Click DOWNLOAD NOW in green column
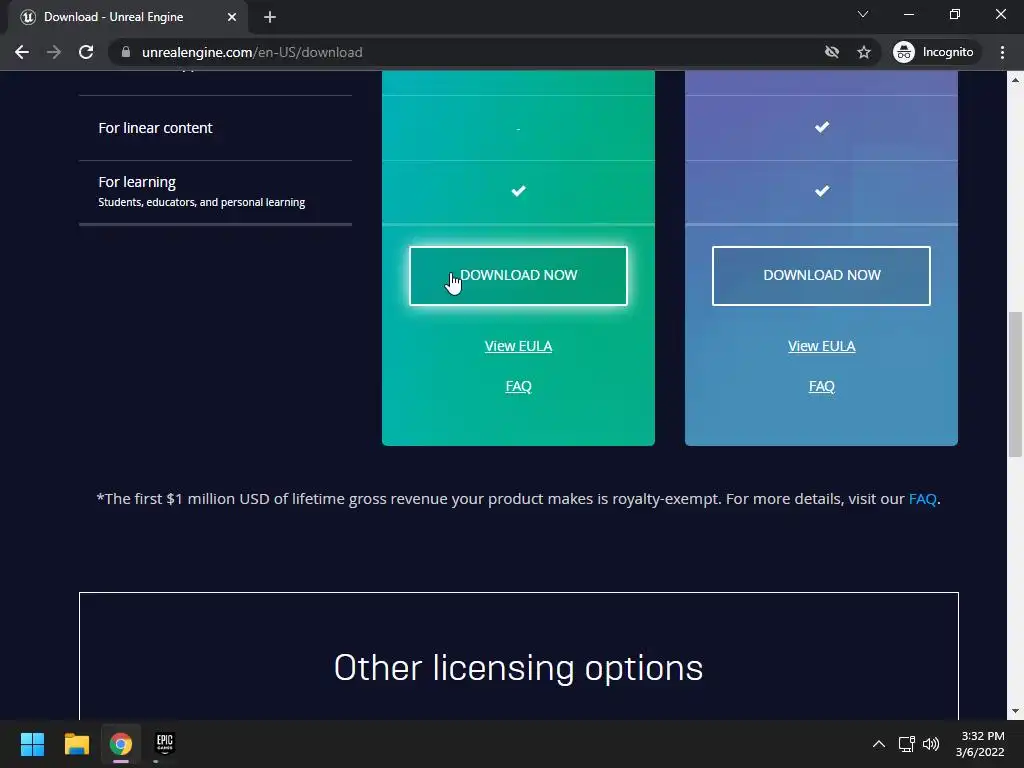The image size is (1024, 768). click(519, 276)
